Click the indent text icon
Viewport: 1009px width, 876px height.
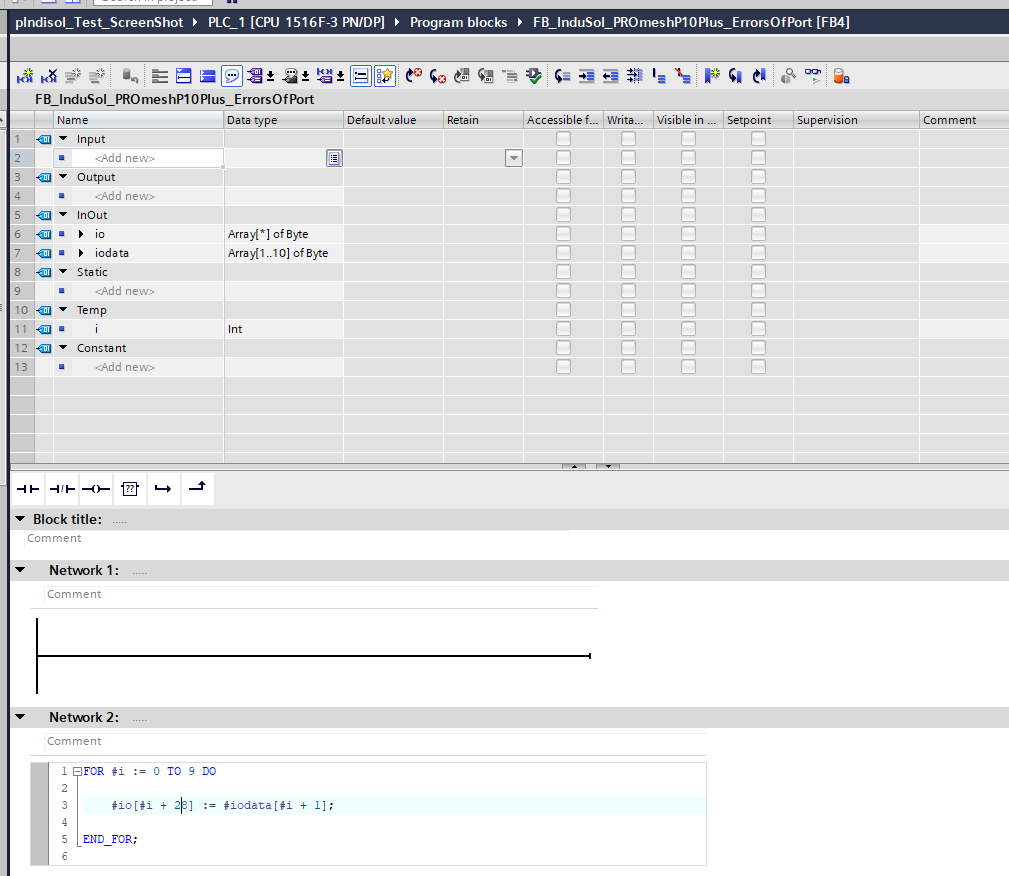pos(586,76)
